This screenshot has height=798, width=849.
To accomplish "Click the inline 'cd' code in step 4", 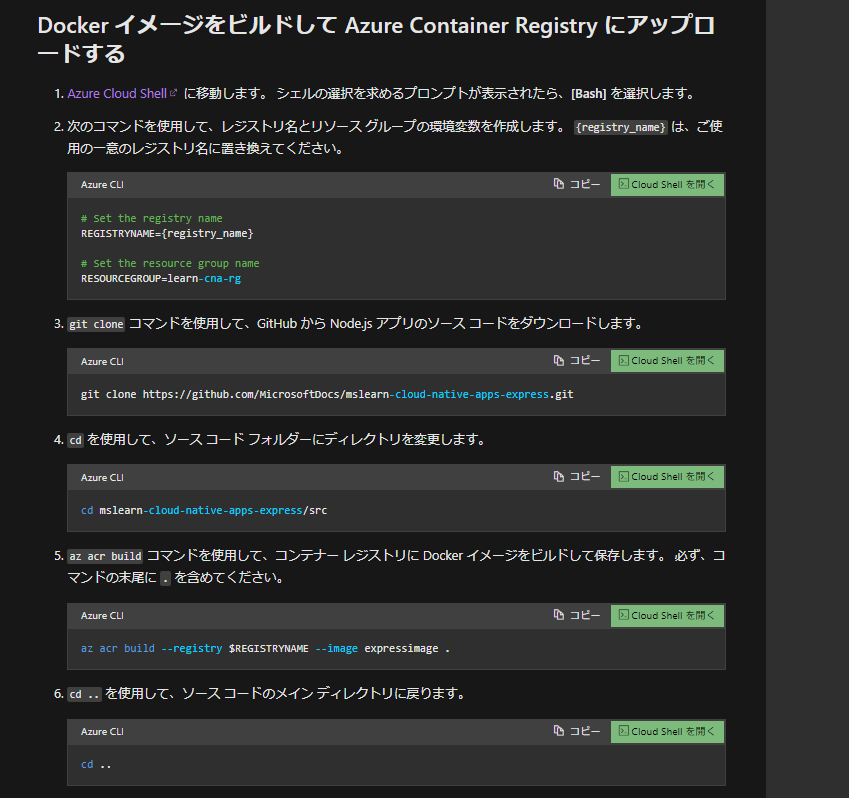I will coord(75,440).
